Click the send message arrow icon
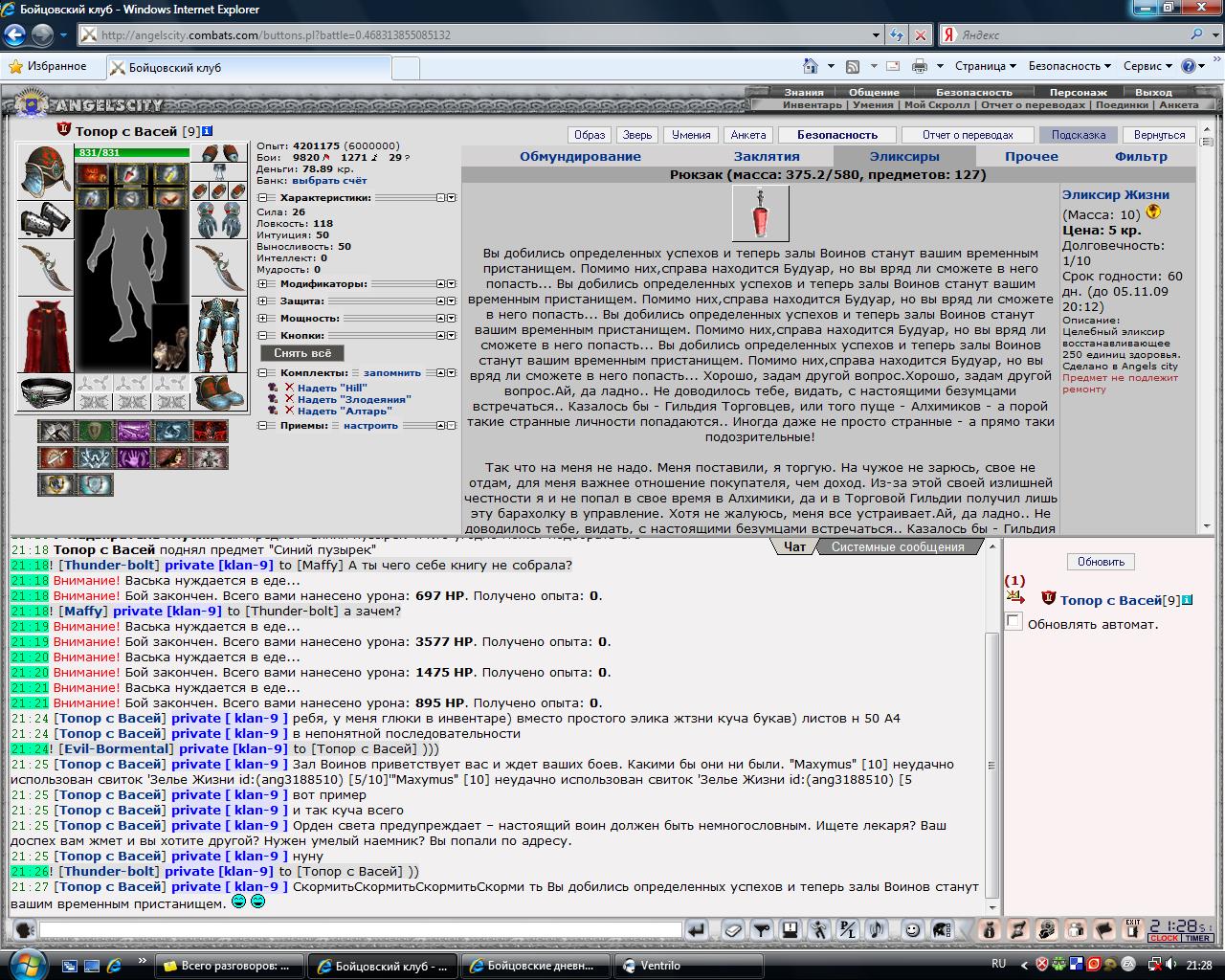The height and width of the screenshot is (980, 1225). tap(697, 929)
